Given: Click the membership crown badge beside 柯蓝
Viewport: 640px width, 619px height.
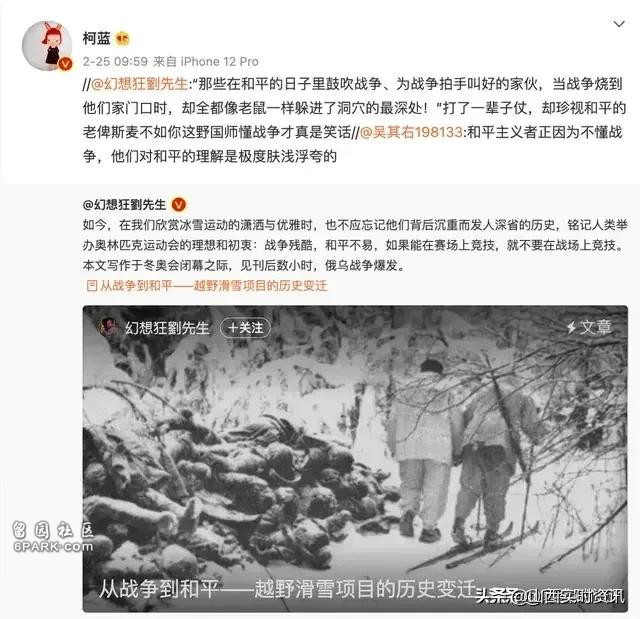Looking at the screenshot, I should pos(122,39).
